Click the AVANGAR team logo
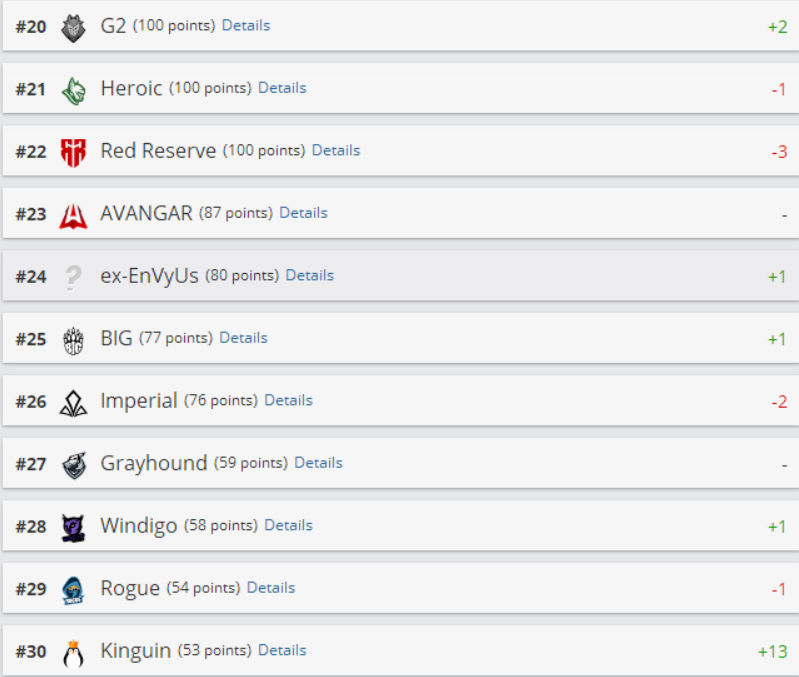The height and width of the screenshot is (677, 799). pos(73,216)
